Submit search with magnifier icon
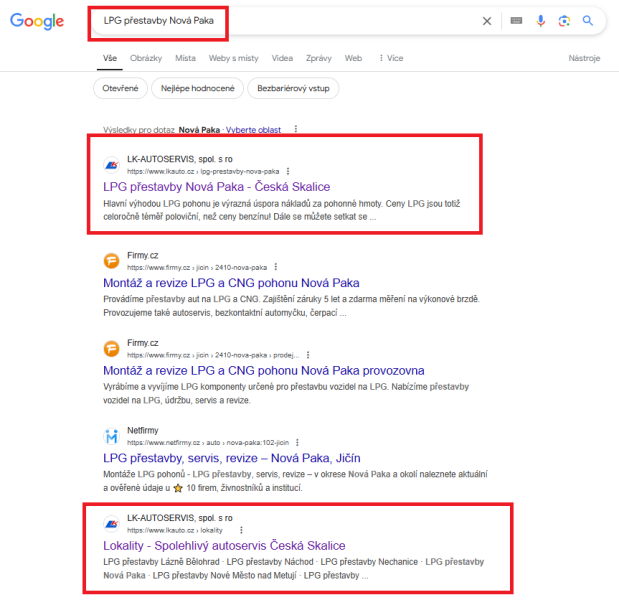Screen dimensions: 619x600 click(588, 21)
